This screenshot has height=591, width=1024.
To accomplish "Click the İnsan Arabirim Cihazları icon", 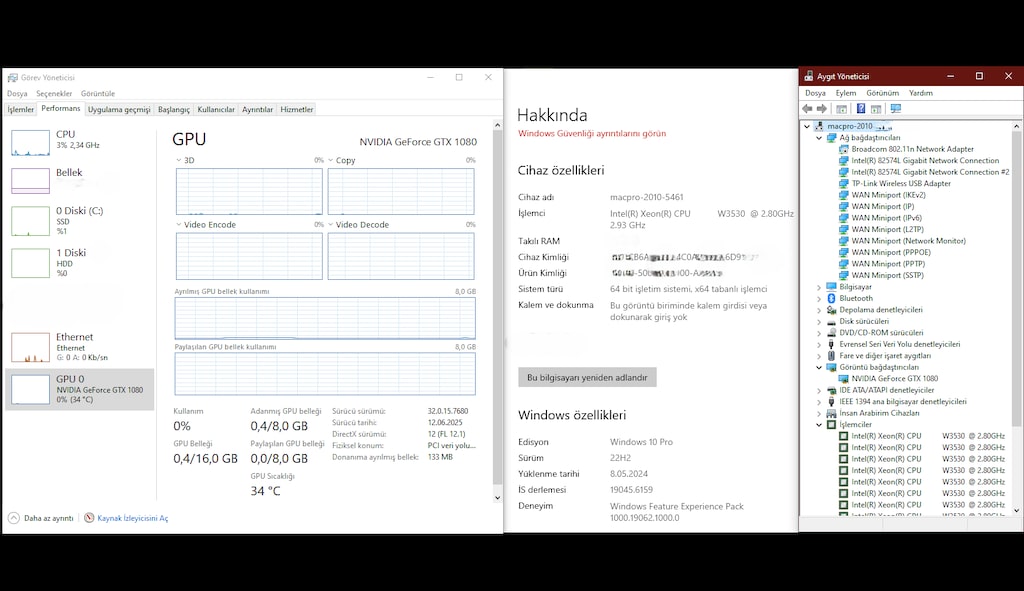I will (831, 413).
